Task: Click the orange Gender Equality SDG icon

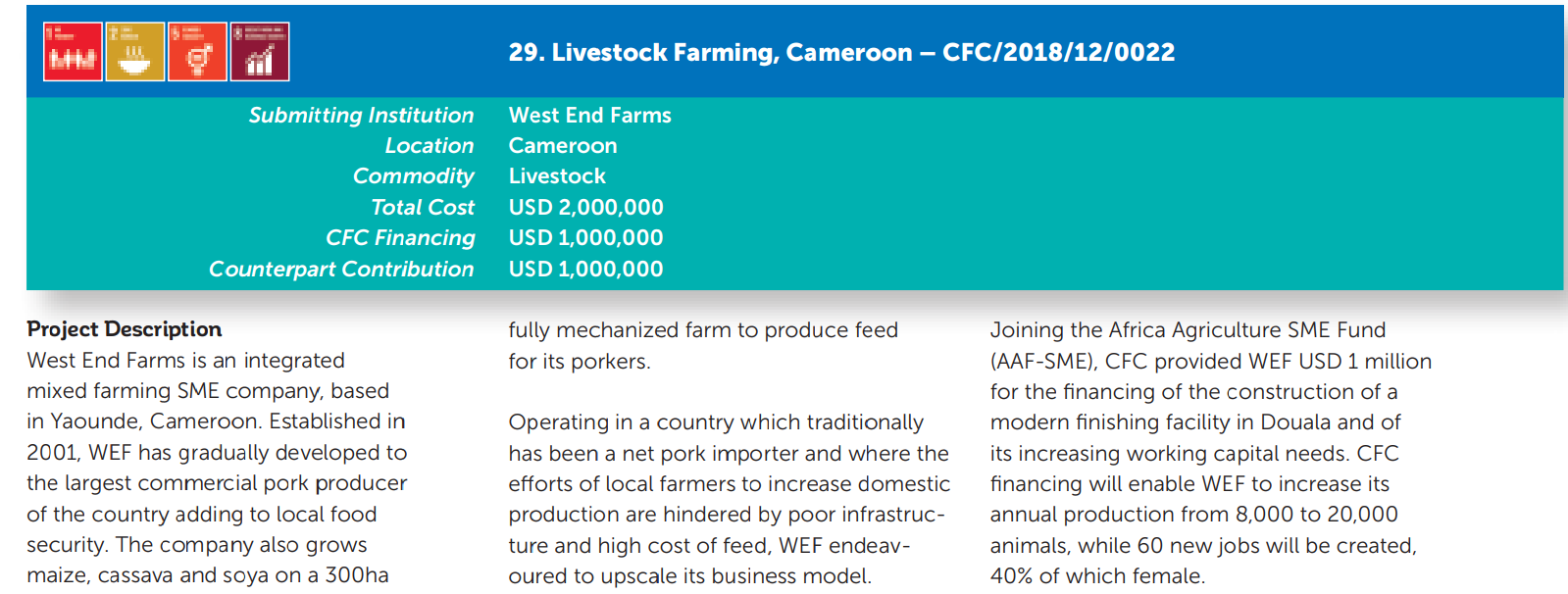Action: [197, 52]
